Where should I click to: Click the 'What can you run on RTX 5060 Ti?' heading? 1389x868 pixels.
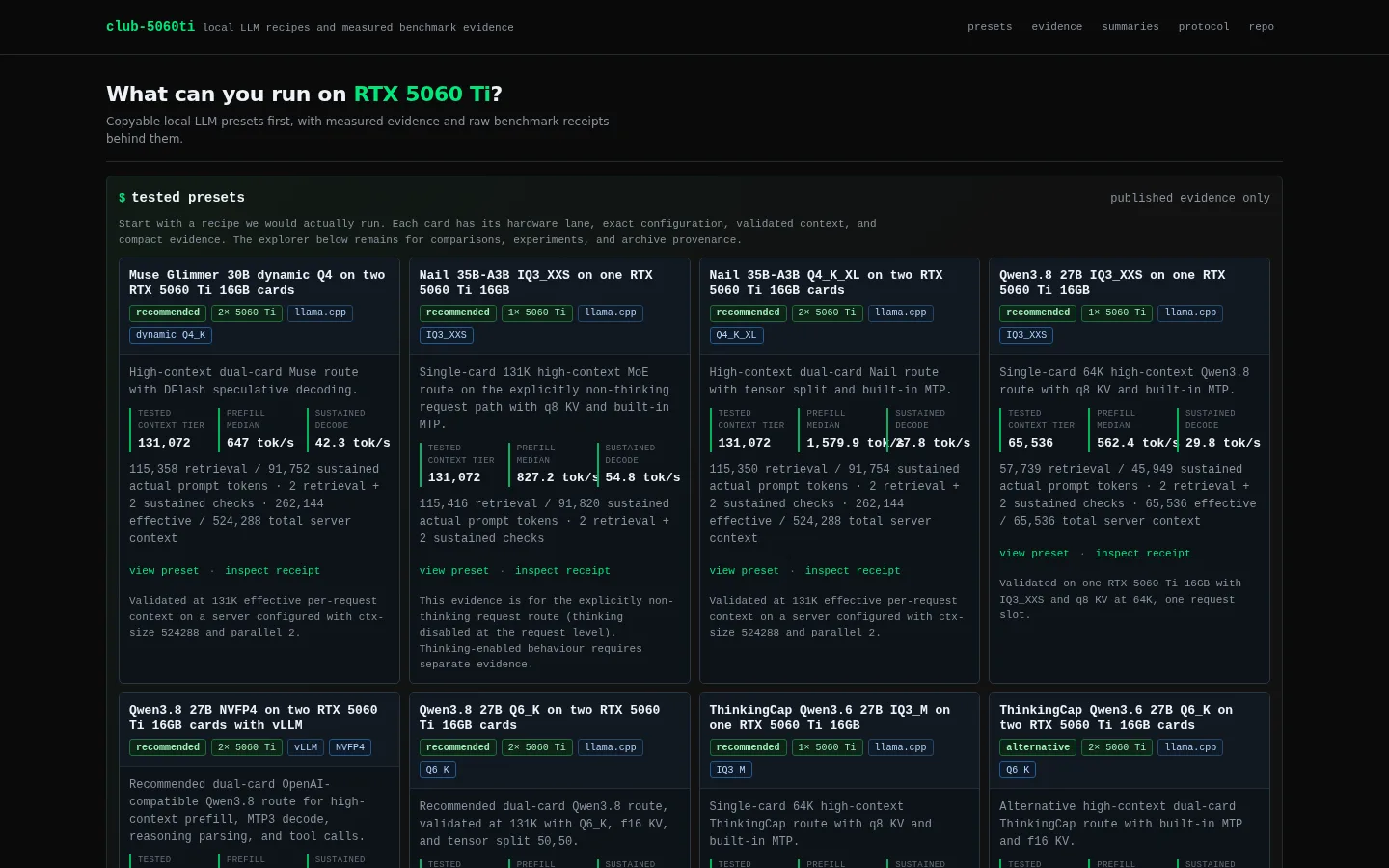point(304,94)
